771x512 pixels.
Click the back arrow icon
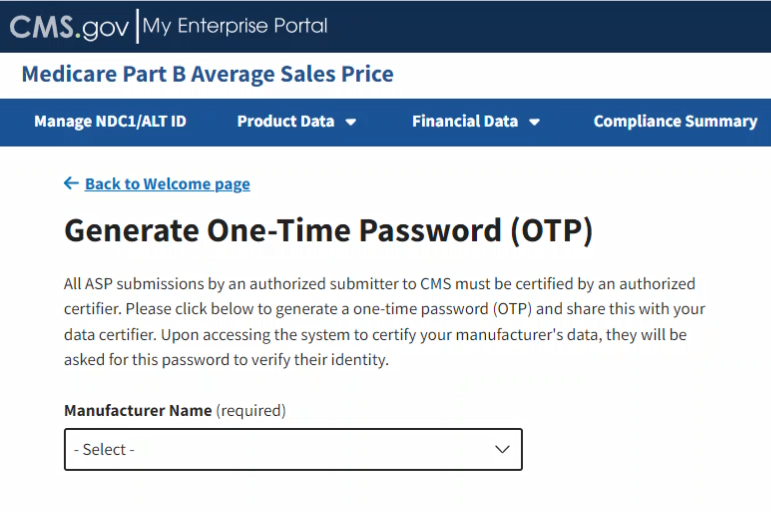[x=70, y=183]
